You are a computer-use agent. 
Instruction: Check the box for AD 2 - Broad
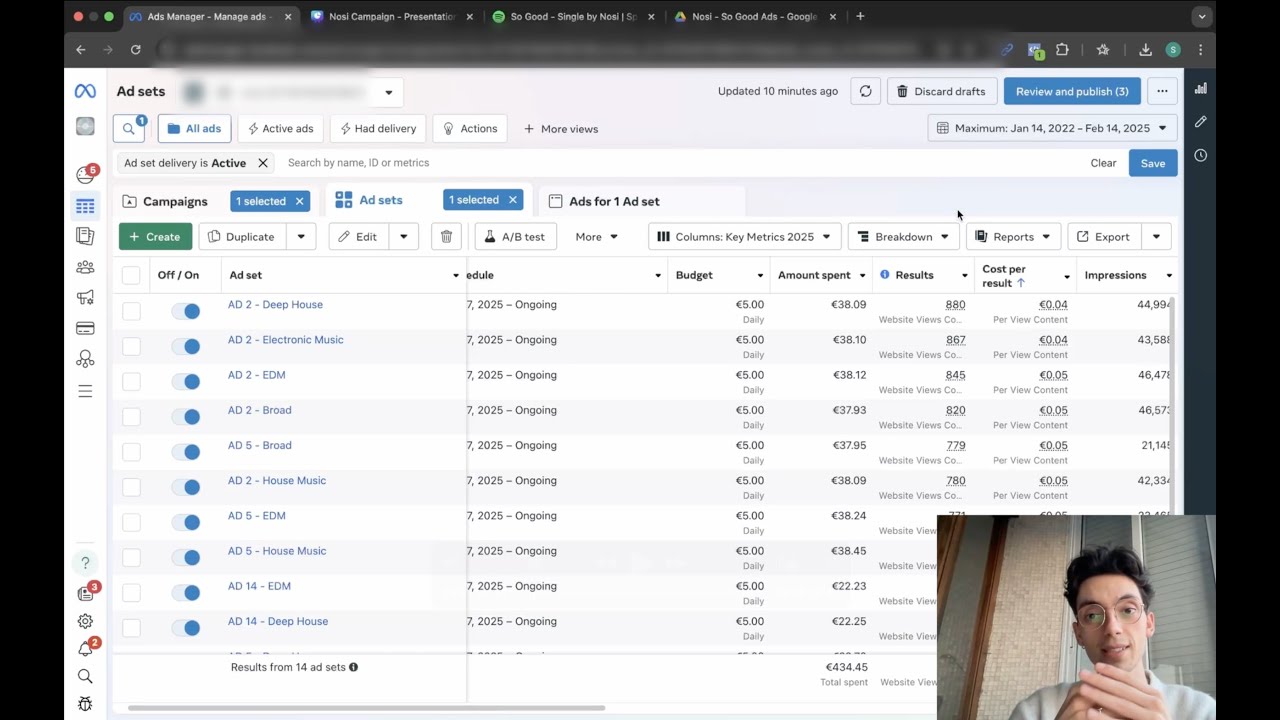coord(131,417)
